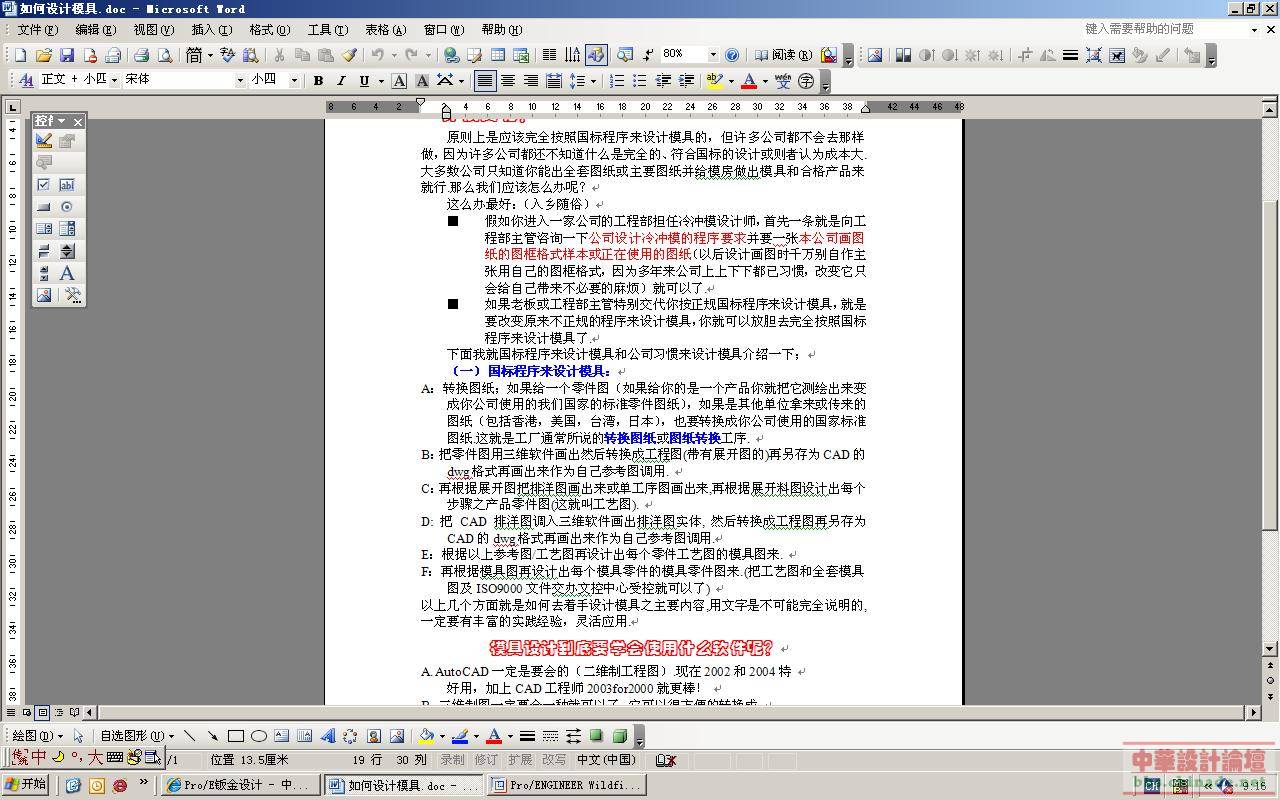Expand the line spacing dropdown arrow
The width and height of the screenshot is (1280, 800).
point(593,81)
